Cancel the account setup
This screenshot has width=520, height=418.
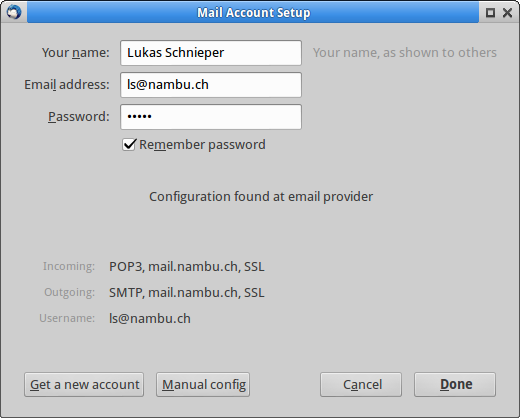(361, 385)
